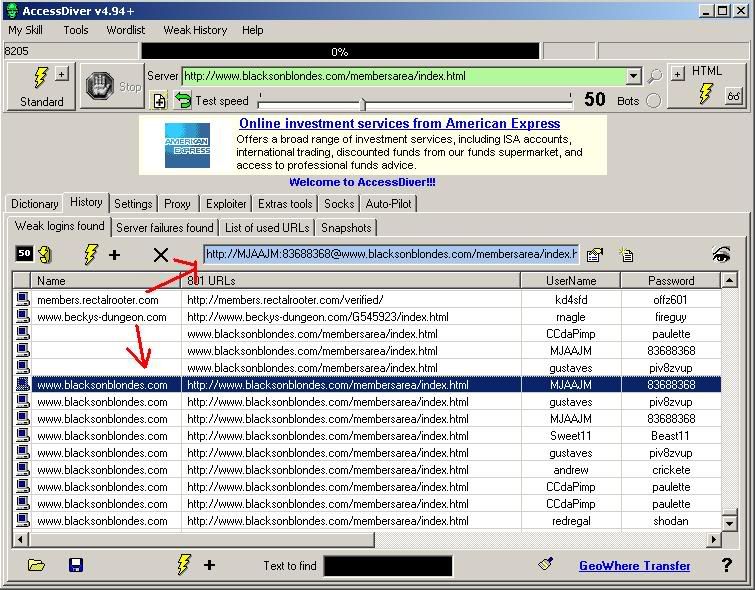
Task: Click the Password column header
Action: tap(671, 280)
